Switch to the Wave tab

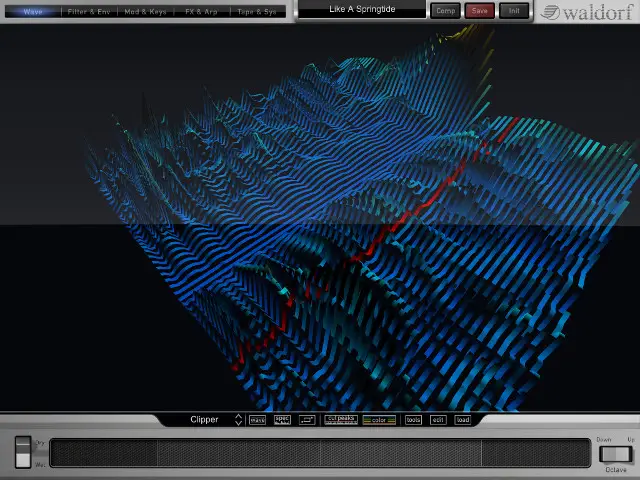coord(32,12)
